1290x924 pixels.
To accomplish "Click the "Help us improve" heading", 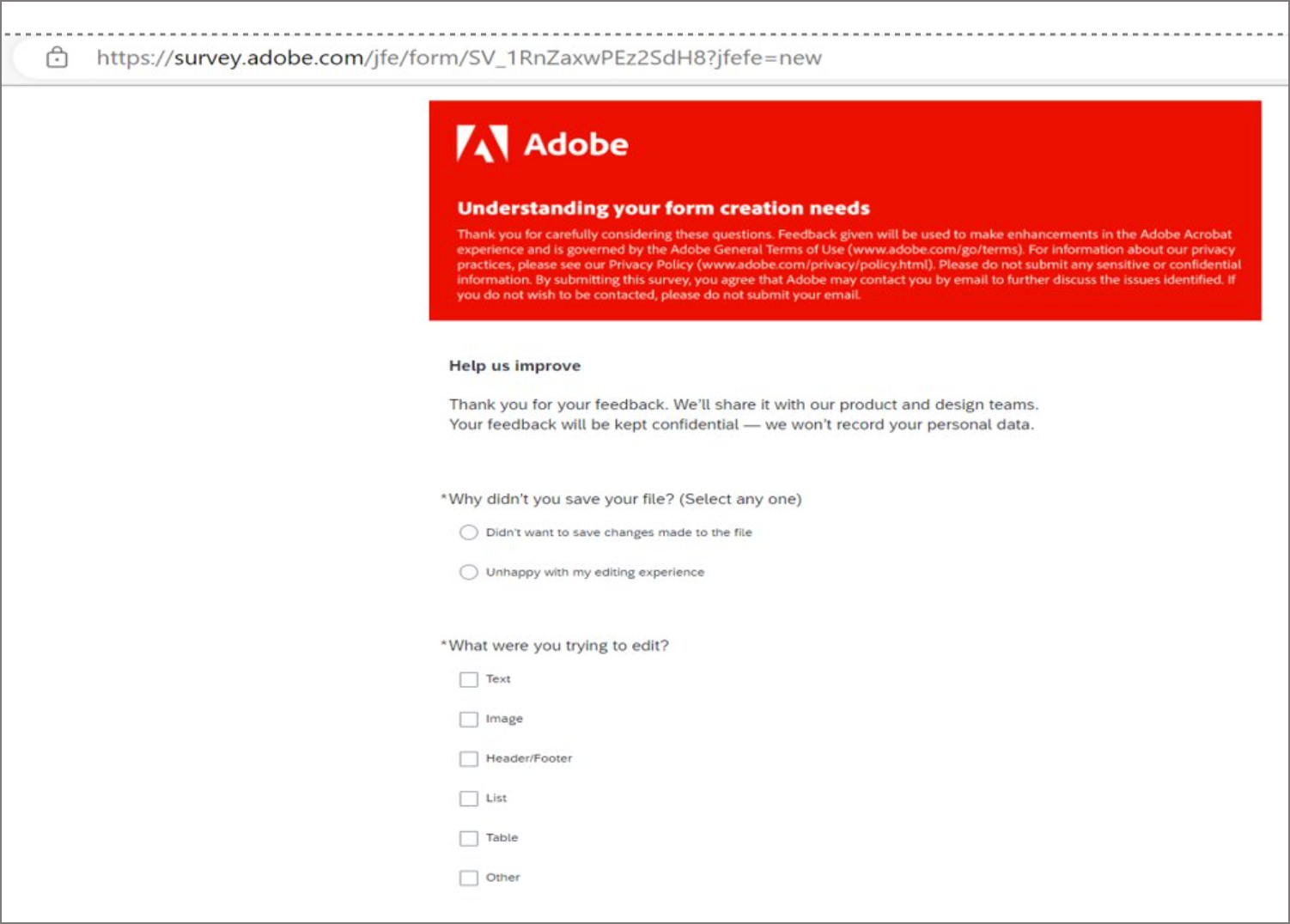I will [x=514, y=366].
